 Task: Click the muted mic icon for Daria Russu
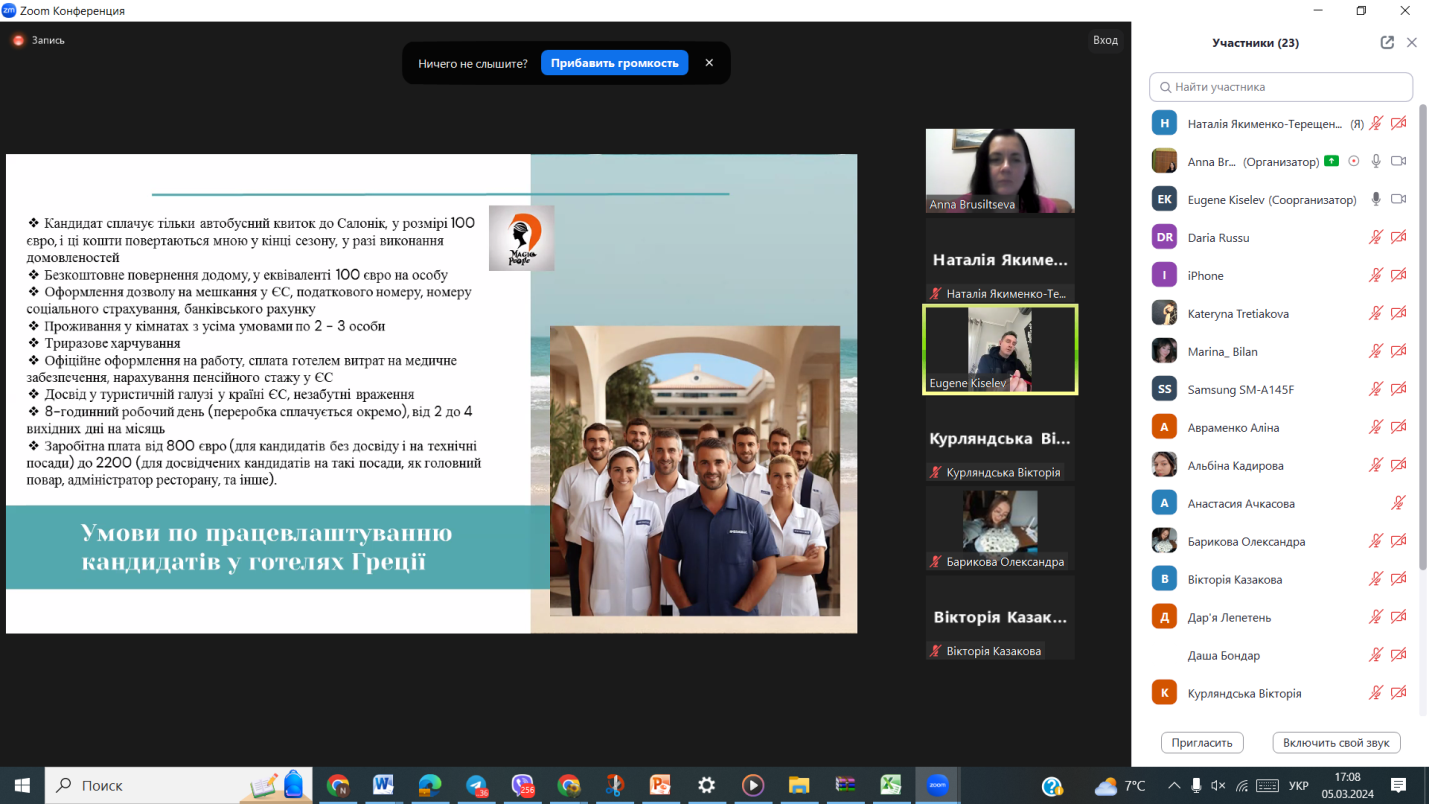coord(1376,237)
